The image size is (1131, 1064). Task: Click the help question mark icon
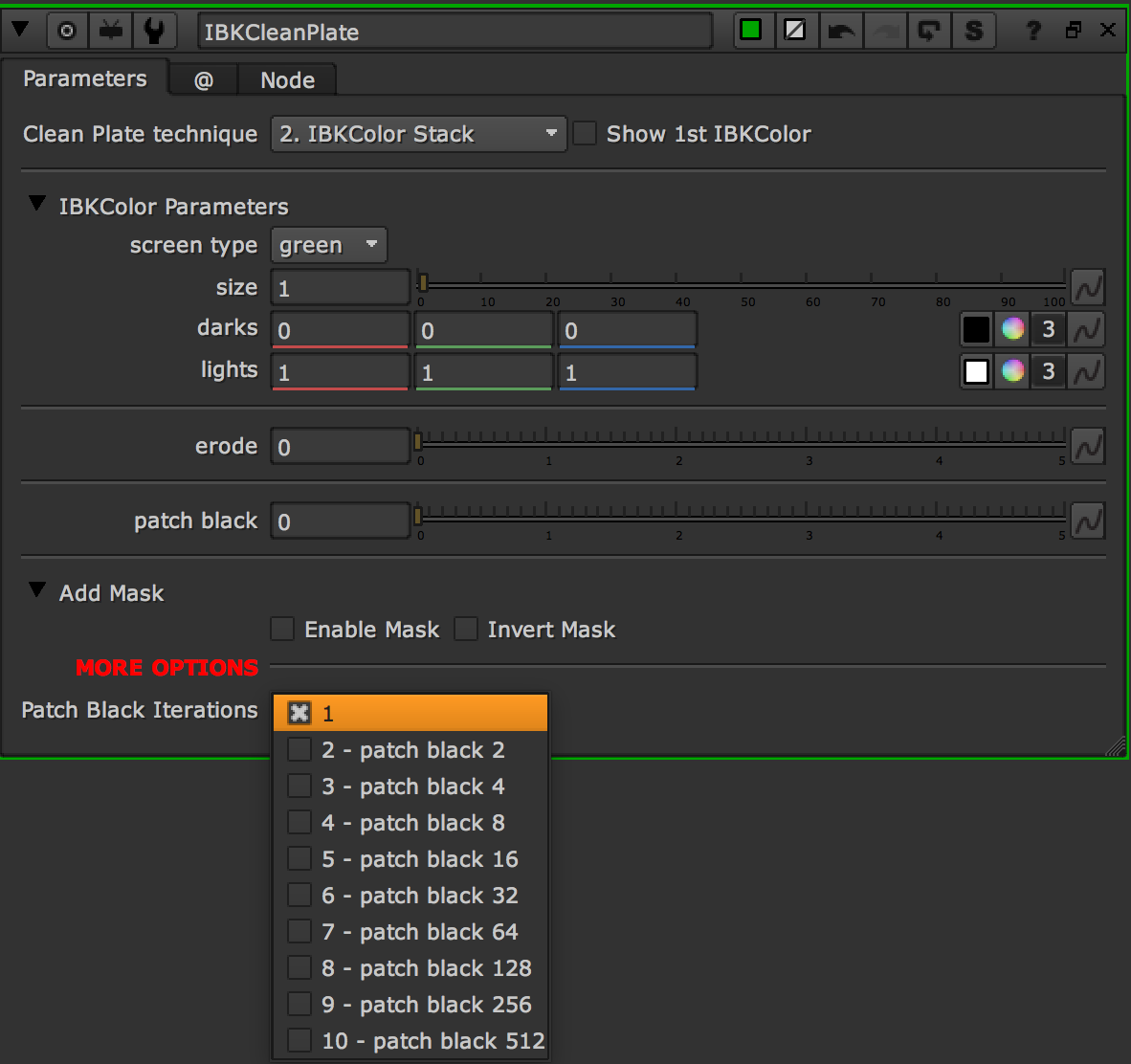click(x=1033, y=31)
